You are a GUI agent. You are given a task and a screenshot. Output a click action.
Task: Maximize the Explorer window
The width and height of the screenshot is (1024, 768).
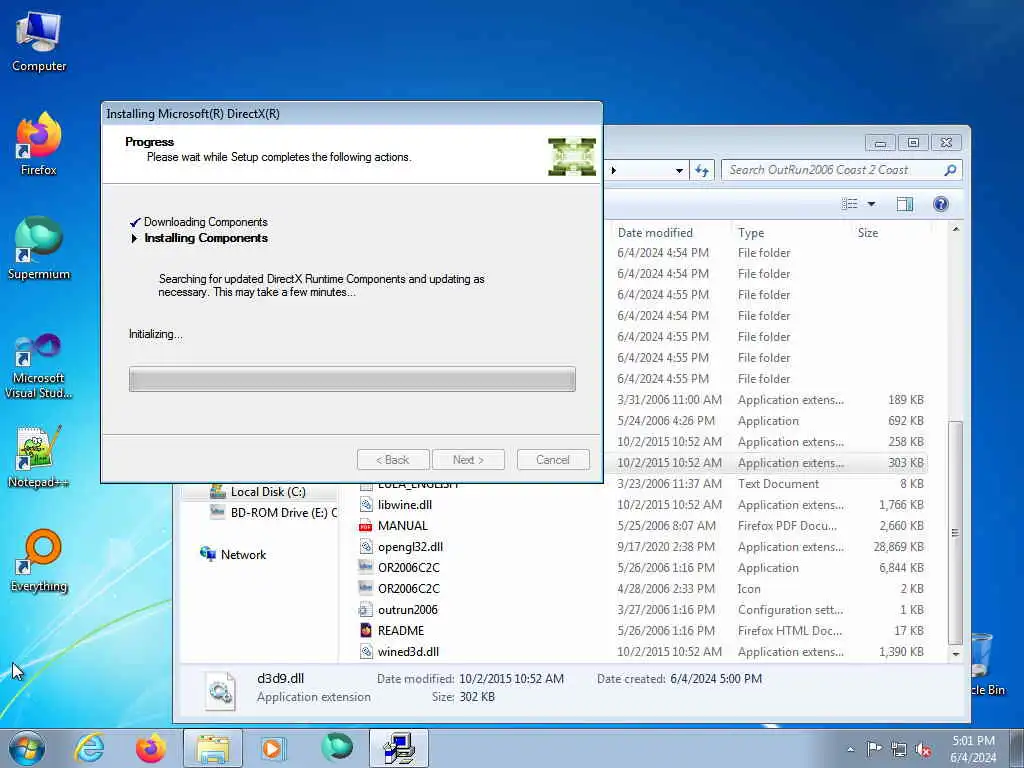click(913, 142)
